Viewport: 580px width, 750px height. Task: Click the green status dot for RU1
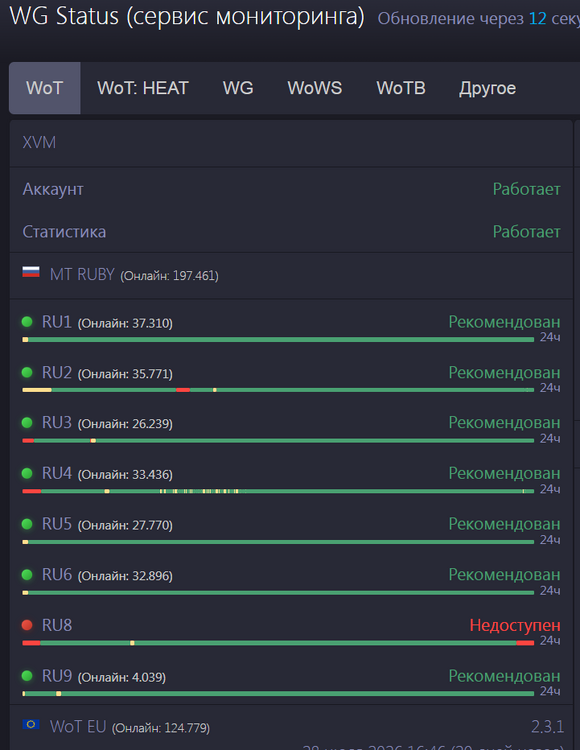27,322
